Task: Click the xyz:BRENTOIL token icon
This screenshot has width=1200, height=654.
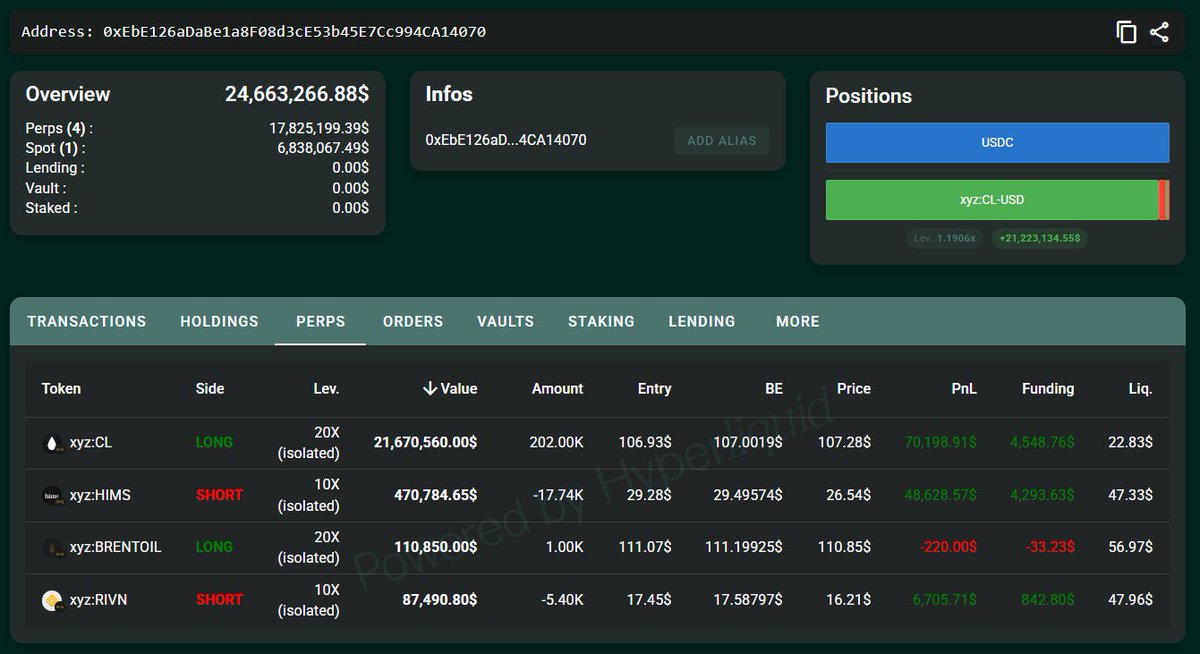Action: click(53, 547)
